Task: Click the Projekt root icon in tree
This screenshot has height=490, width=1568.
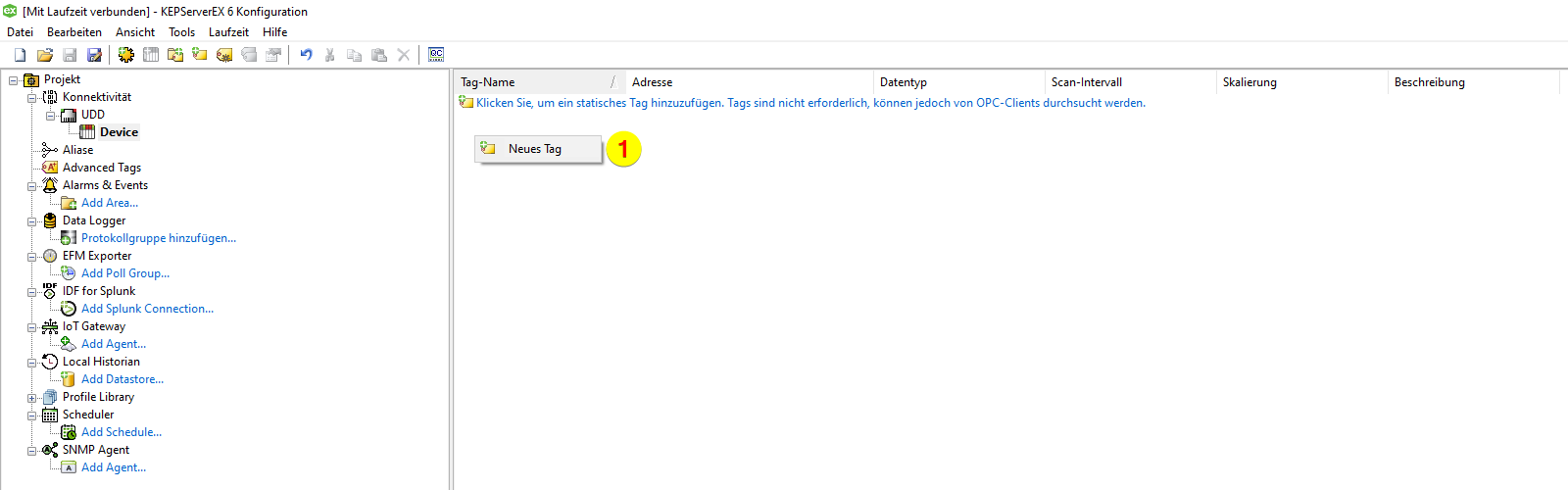Action: (x=31, y=79)
